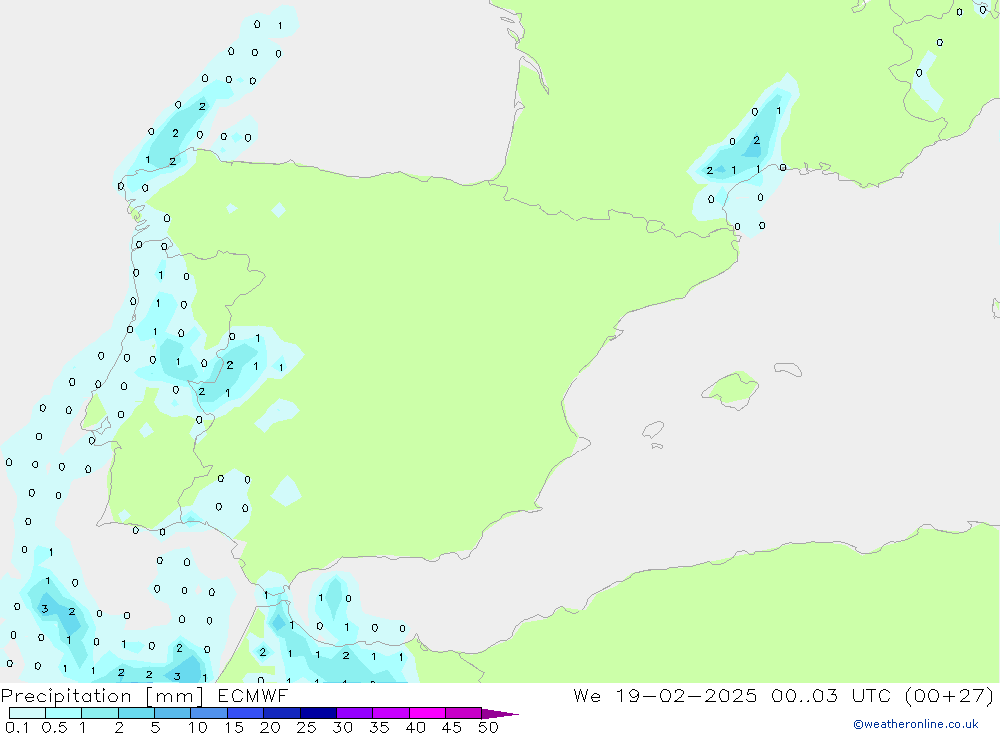This screenshot has height=733, width=1000.
Task: Select the 0.5–1 mm legend swatch
Action: click(63, 713)
